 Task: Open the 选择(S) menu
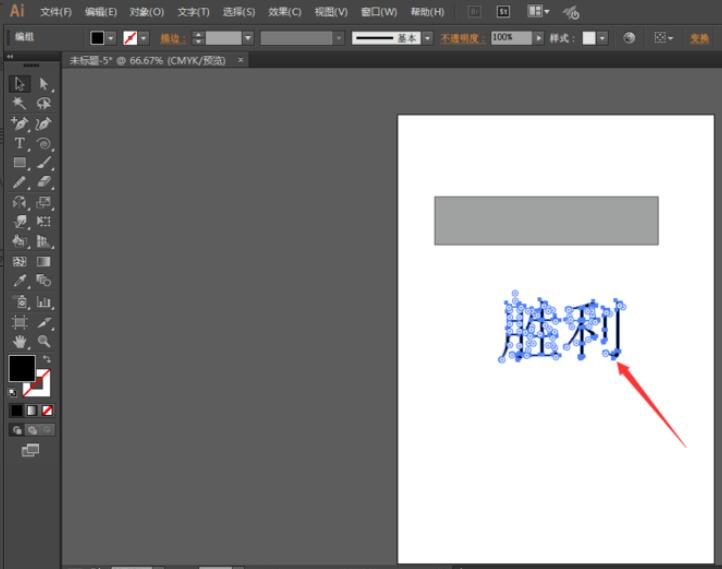pos(239,12)
